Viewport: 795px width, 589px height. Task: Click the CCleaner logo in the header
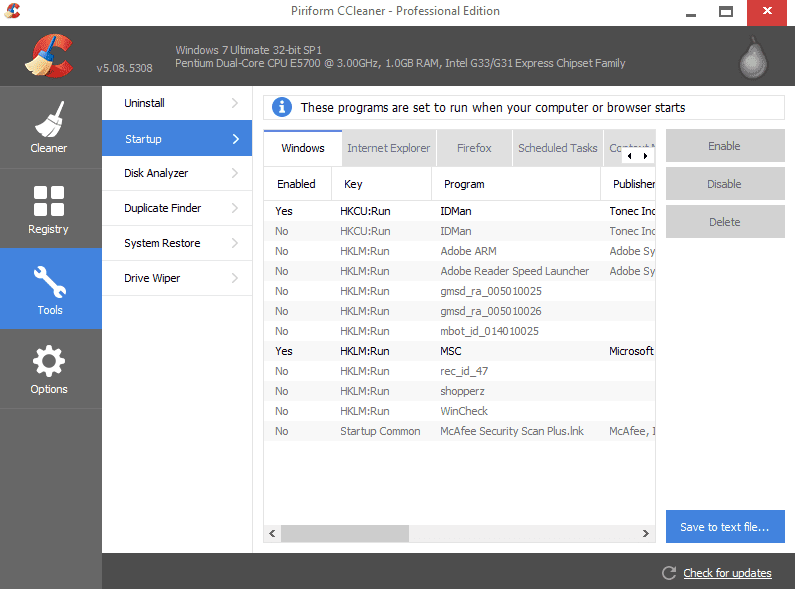pos(49,56)
